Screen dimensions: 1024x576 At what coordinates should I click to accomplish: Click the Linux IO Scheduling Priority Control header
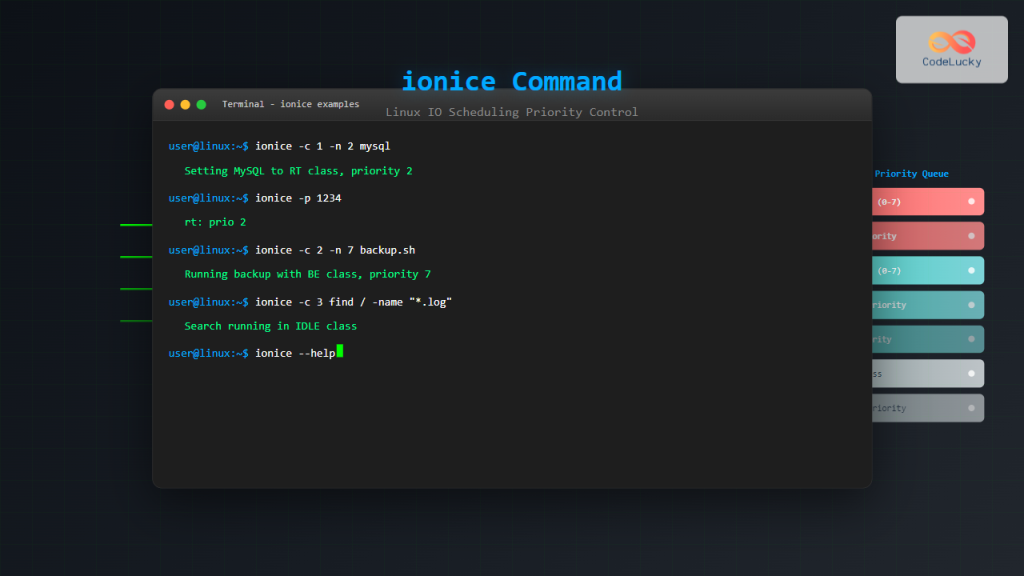point(512,112)
